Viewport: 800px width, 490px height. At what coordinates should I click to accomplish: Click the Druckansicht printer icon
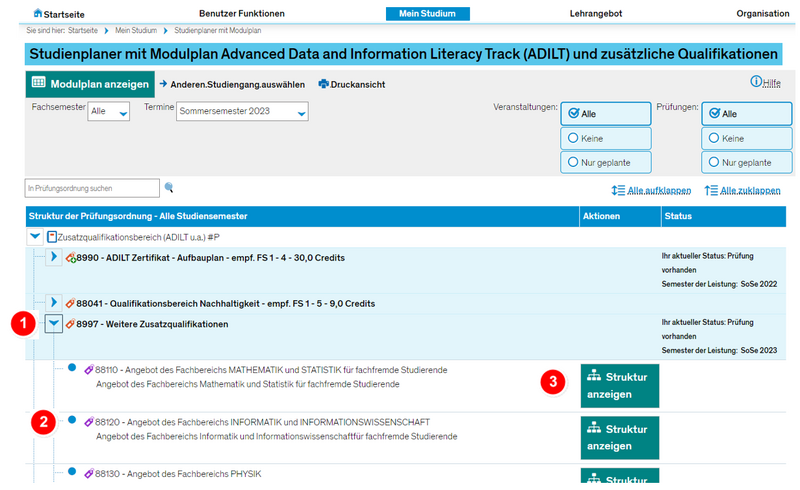pyautogui.click(x=323, y=84)
